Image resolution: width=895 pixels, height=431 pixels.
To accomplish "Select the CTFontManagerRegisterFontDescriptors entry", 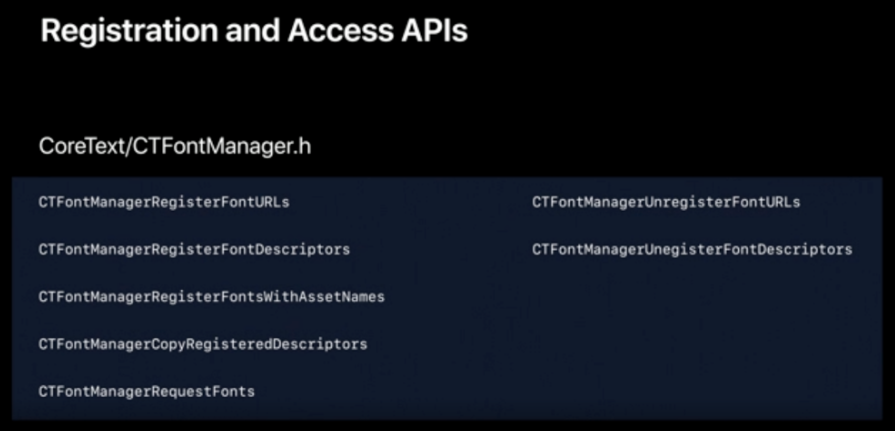I will [194, 249].
